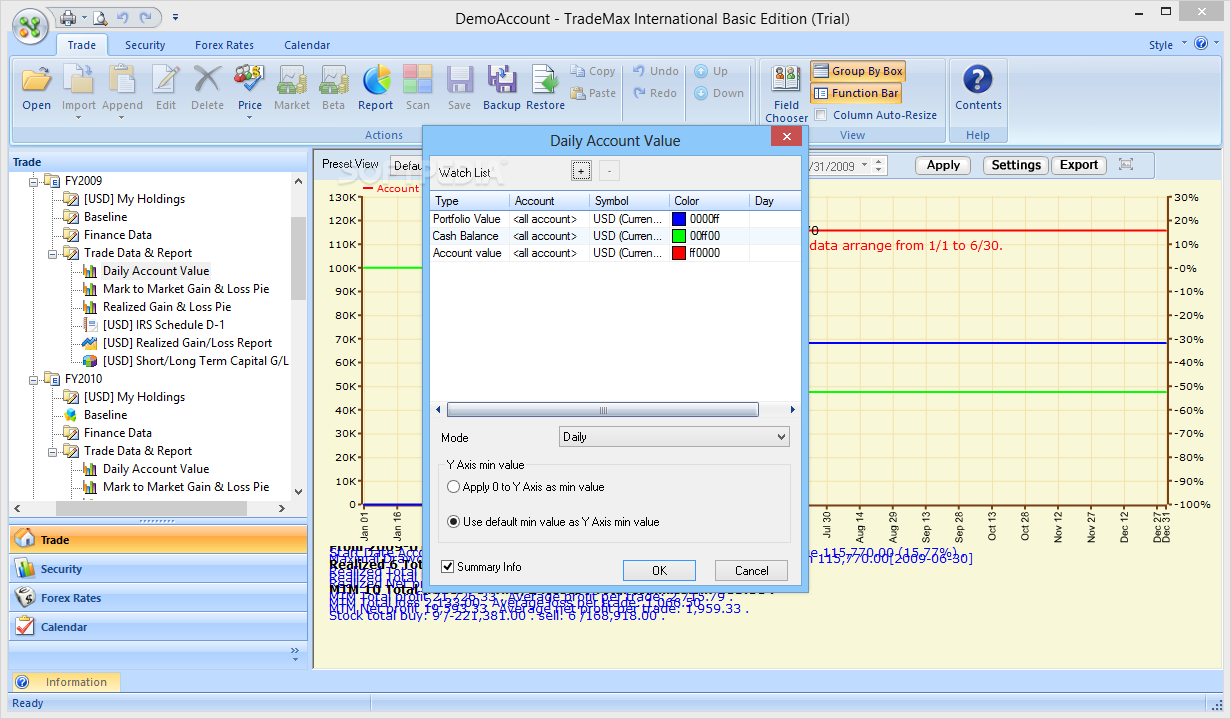Open the Field Chooser
1231x719 pixels.
pos(786,93)
